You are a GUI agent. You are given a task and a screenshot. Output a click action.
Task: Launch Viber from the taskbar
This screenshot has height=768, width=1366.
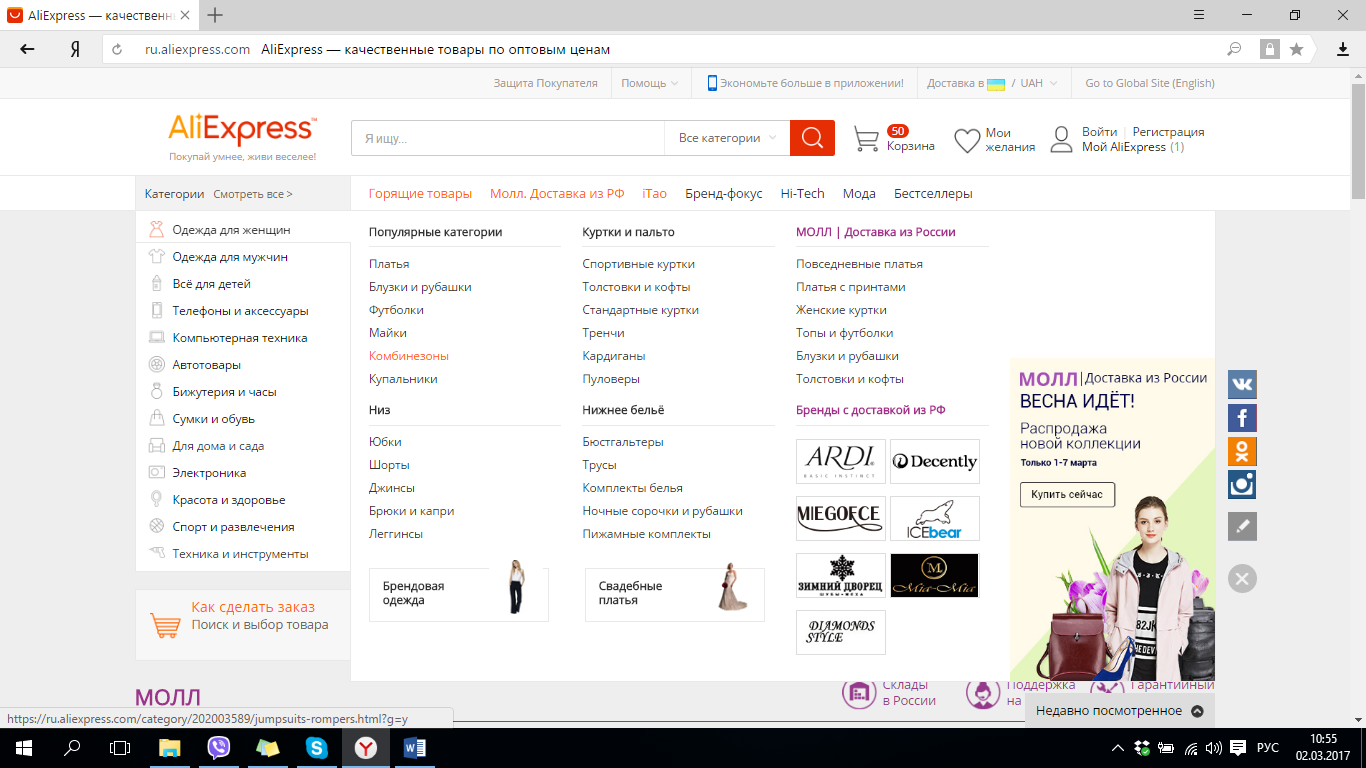[x=219, y=748]
